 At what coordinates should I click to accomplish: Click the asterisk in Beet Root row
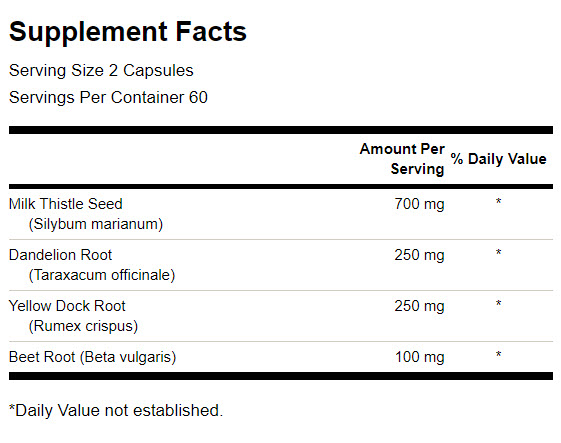tap(498, 355)
